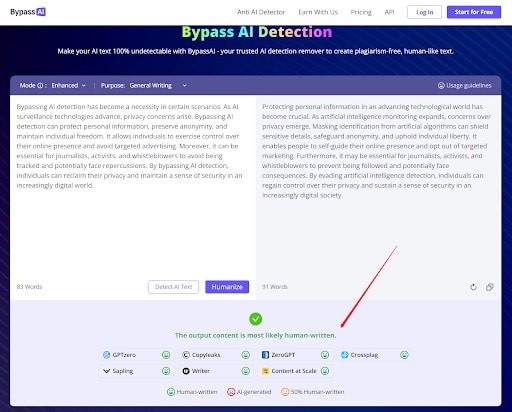Click the BypassAI logo
Screen dimensions: 512x412
28,12
